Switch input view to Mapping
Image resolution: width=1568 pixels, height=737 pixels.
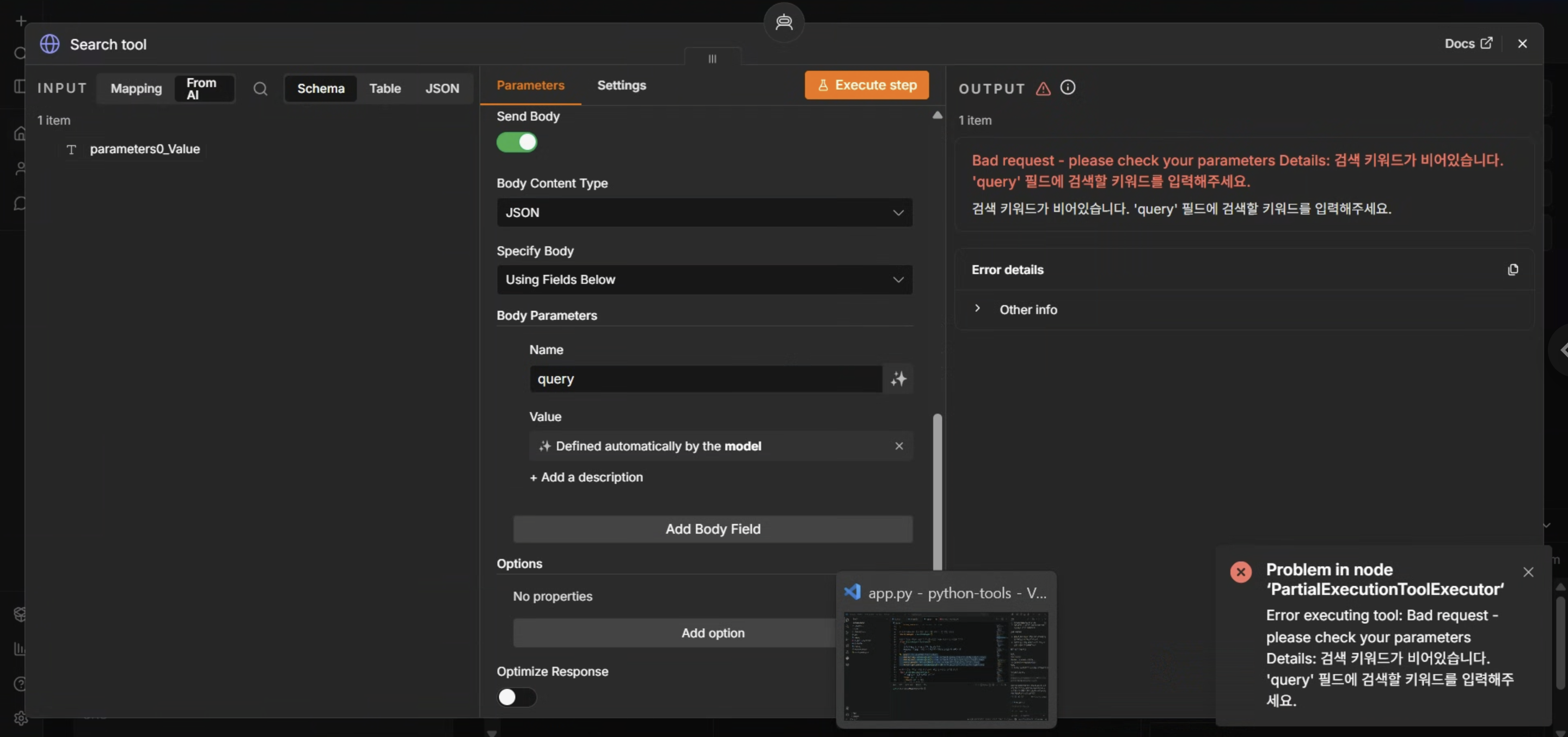[136, 89]
